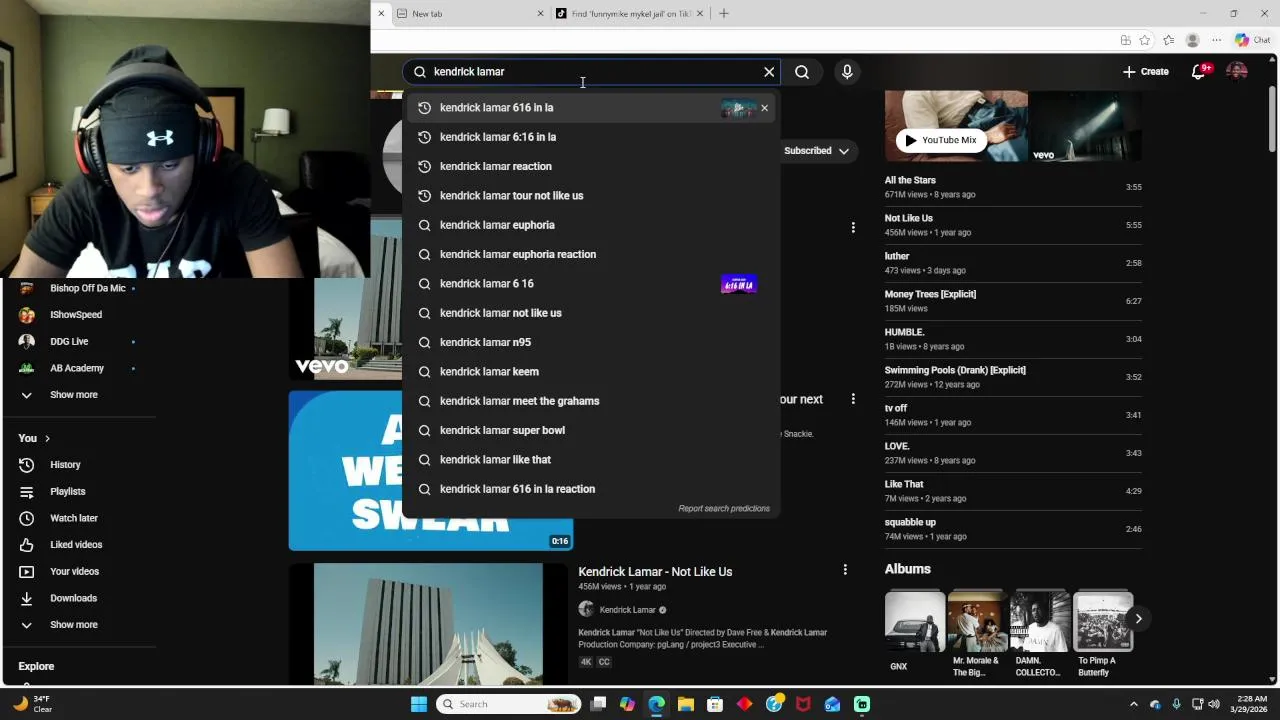Click the Windows taskbar Search box

(510, 704)
